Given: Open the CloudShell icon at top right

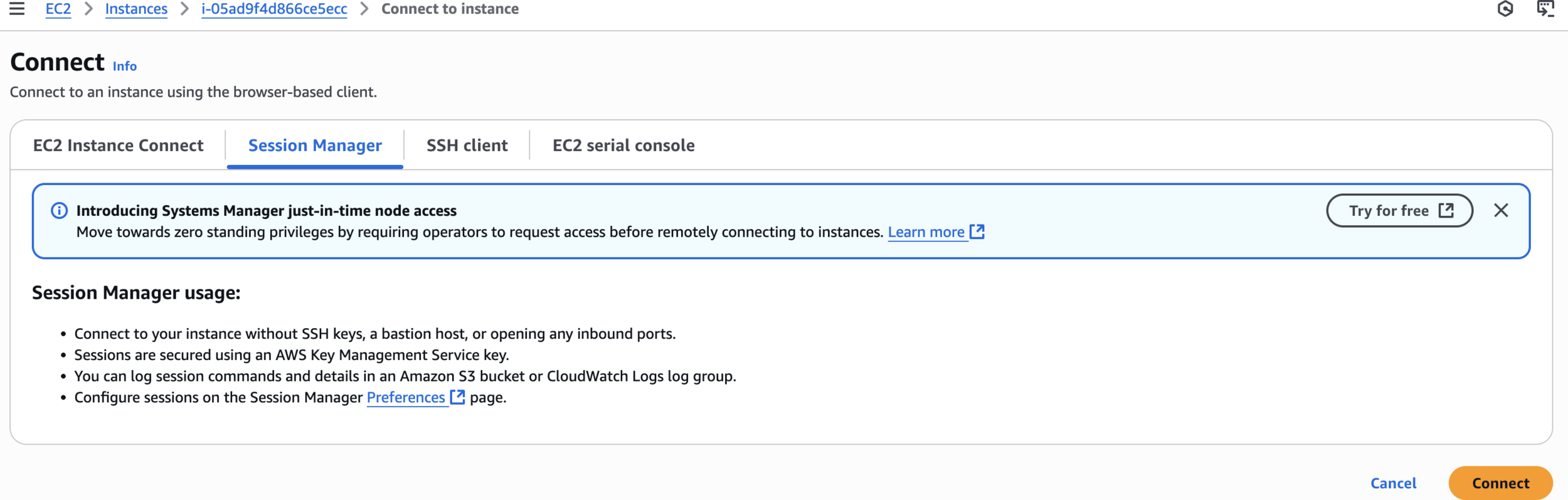Looking at the screenshot, I should [x=1545, y=9].
